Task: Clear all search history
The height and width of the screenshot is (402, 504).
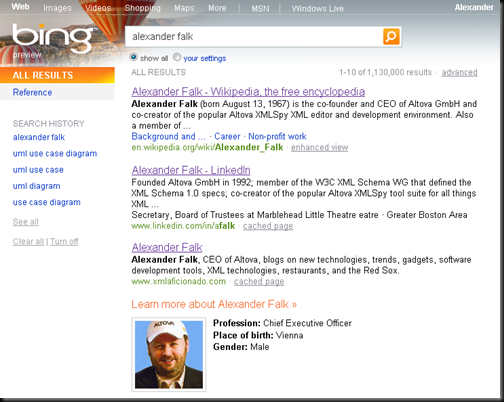Action: pos(28,242)
